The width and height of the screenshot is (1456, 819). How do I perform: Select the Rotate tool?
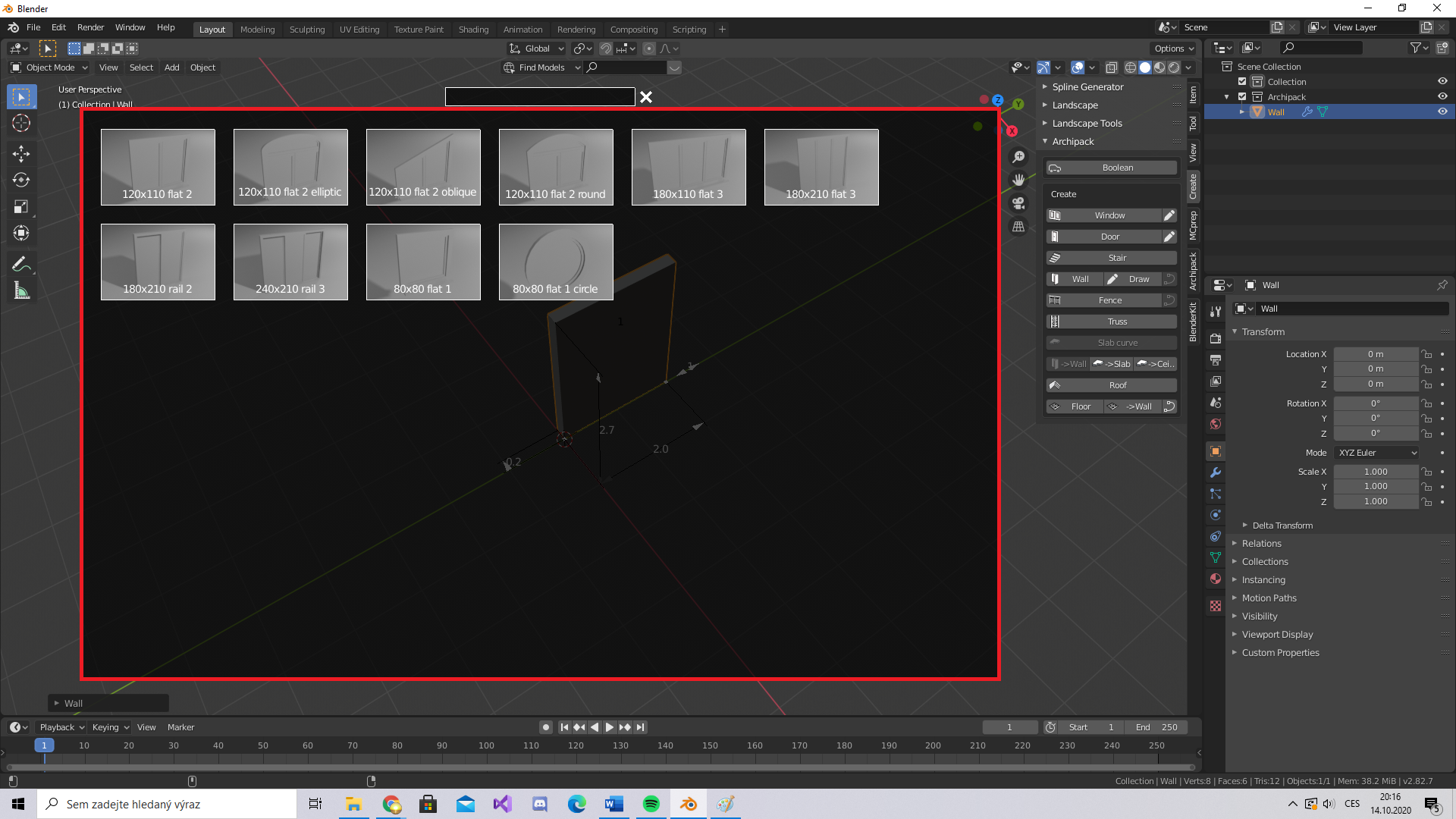tap(21, 180)
